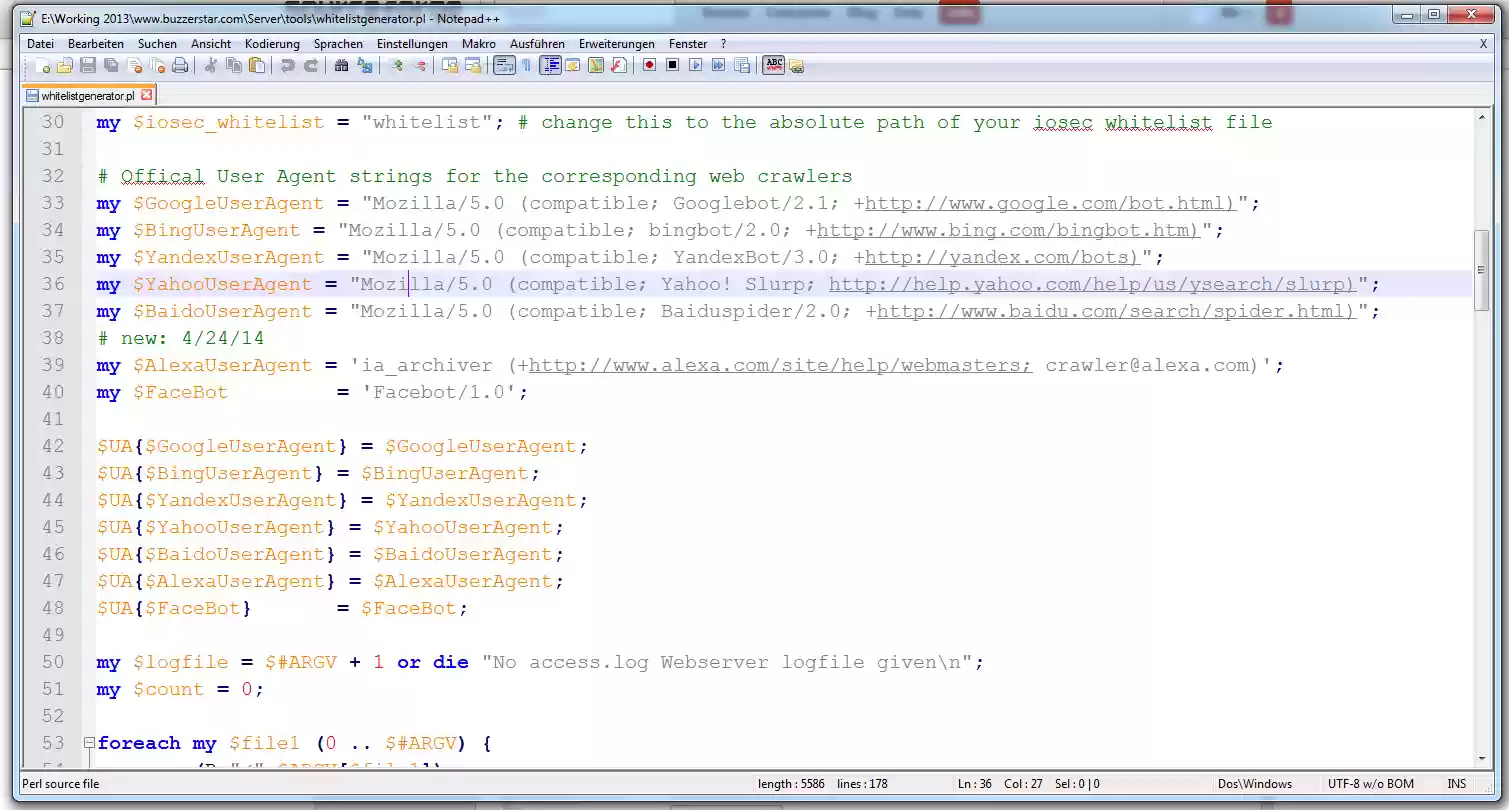Print the document using printer icon
This screenshot has height=810, width=1509.
[180, 66]
